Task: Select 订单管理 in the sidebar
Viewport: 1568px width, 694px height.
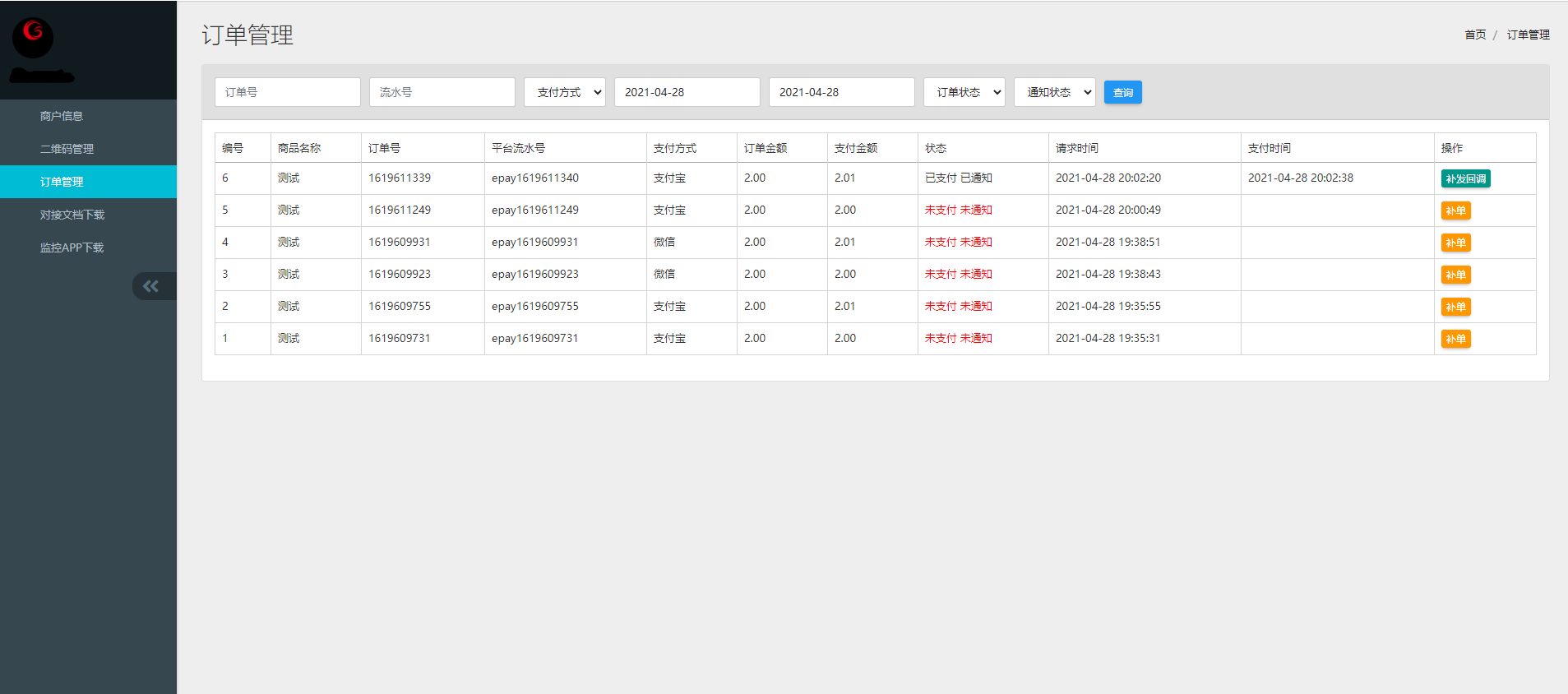Action: pos(62,182)
